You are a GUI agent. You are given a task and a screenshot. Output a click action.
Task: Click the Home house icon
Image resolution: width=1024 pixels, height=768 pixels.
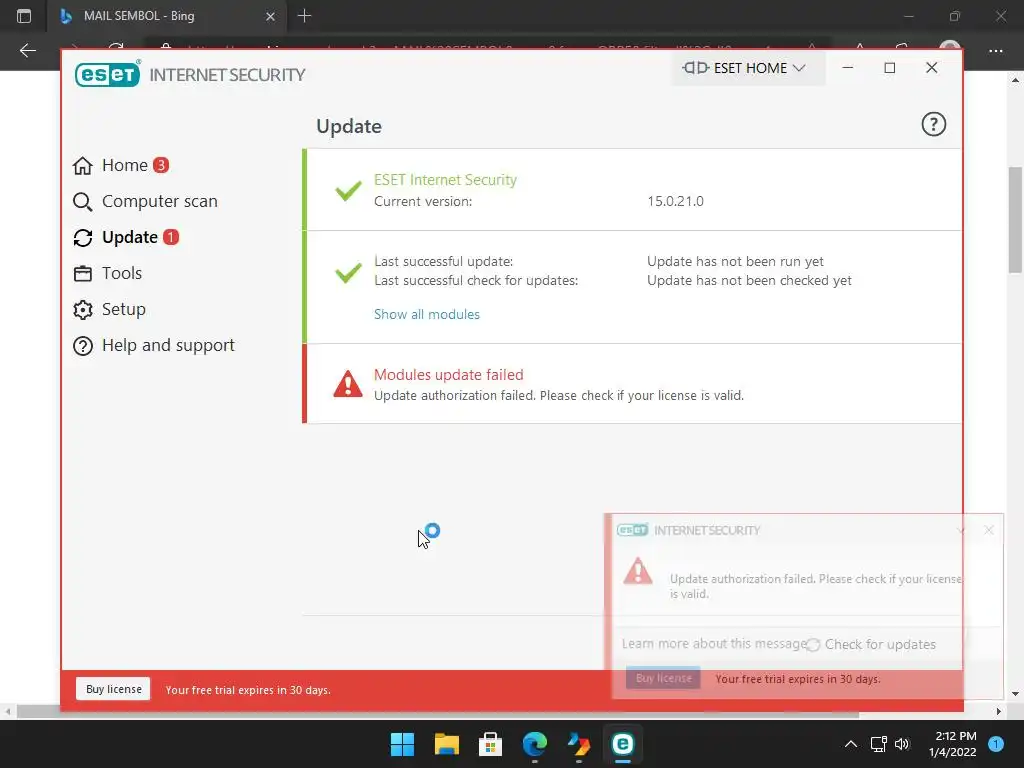(82, 166)
